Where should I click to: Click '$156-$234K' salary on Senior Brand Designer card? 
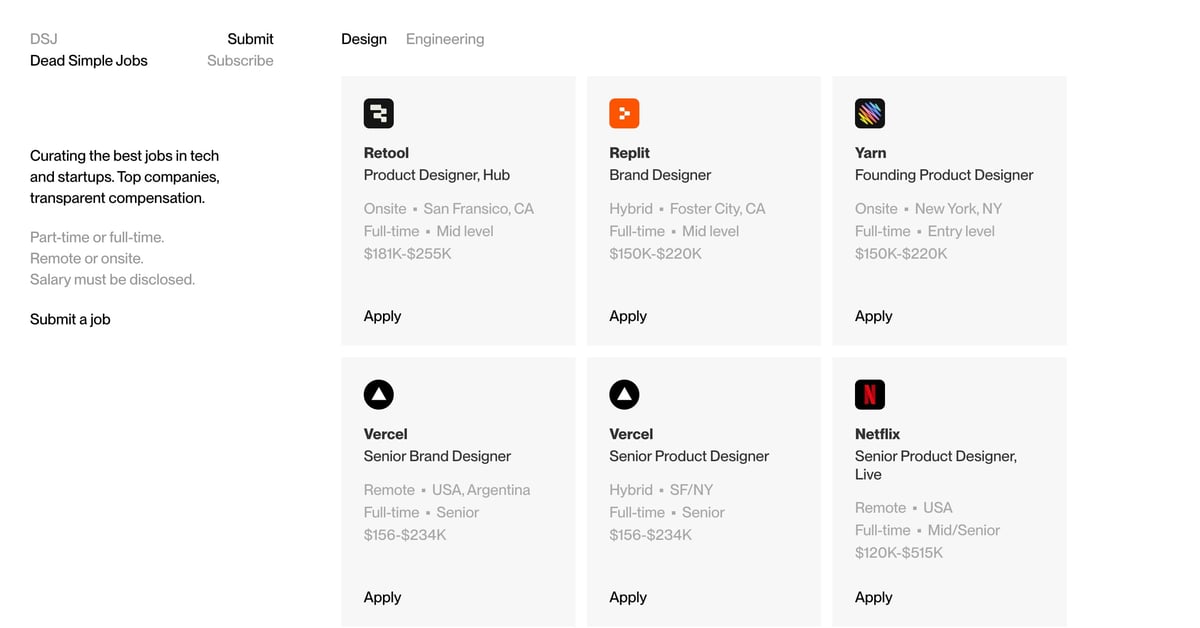[x=405, y=535]
